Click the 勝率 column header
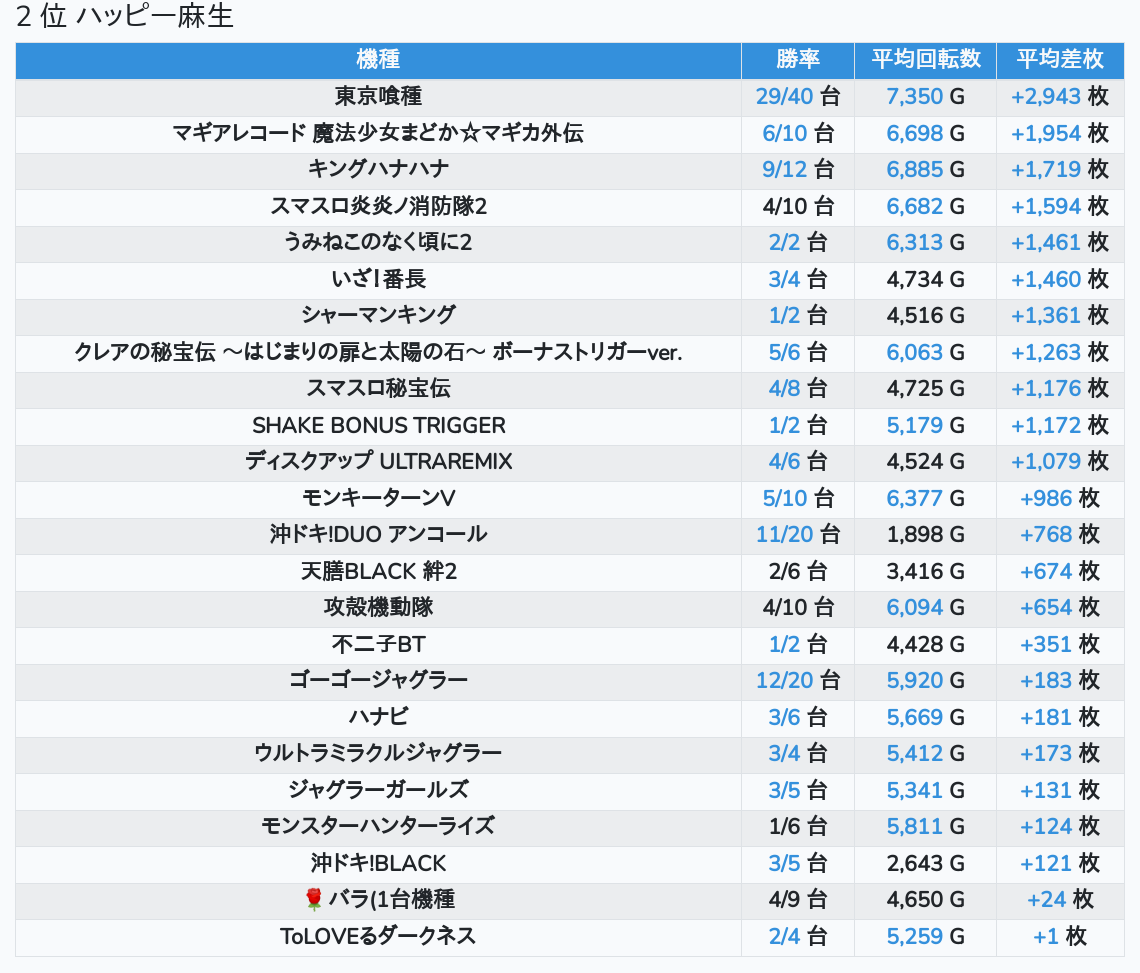Viewport: 1140px width, 973px height. coord(797,59)
